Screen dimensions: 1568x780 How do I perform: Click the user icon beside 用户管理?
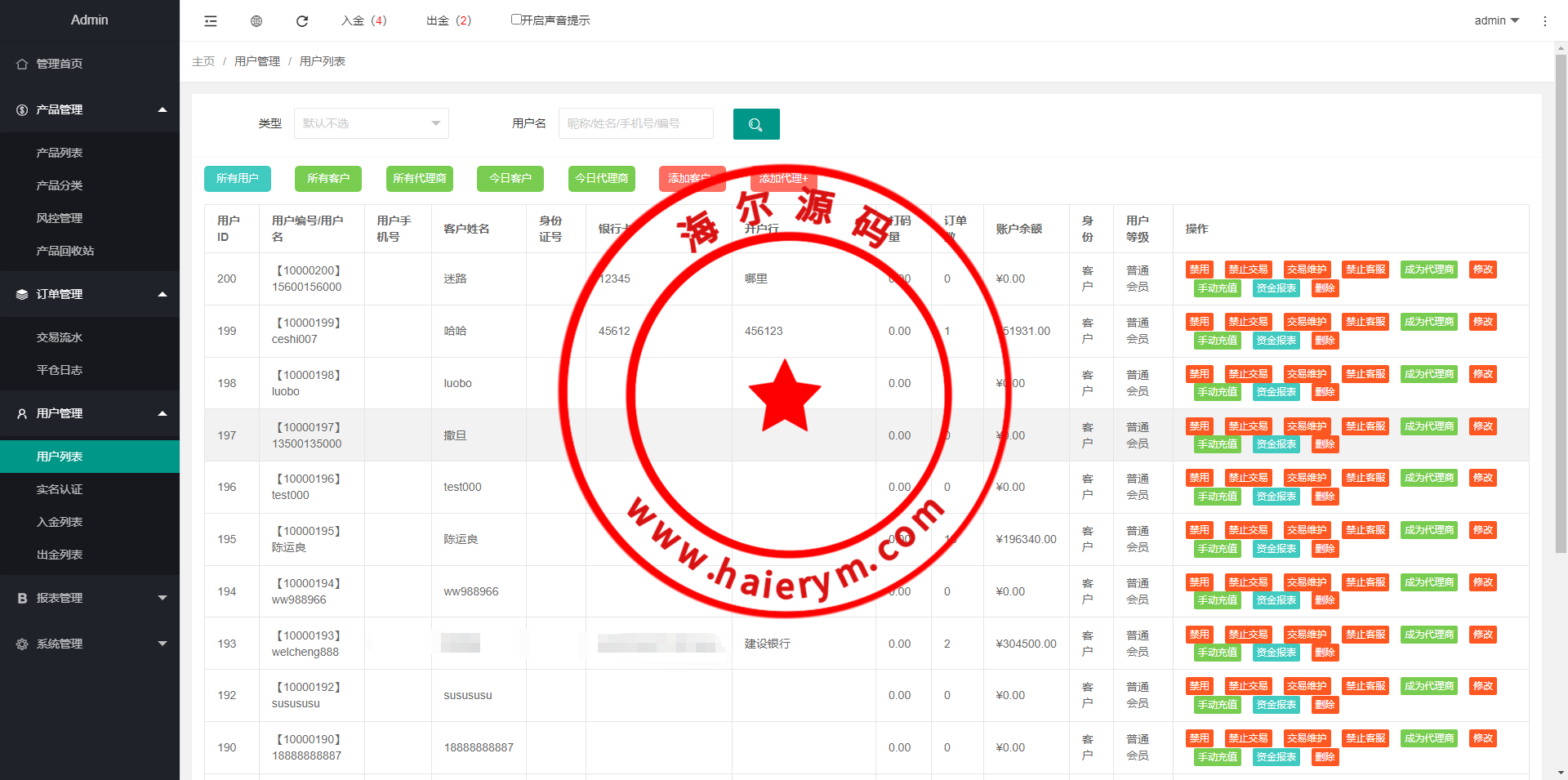point(22,413)
